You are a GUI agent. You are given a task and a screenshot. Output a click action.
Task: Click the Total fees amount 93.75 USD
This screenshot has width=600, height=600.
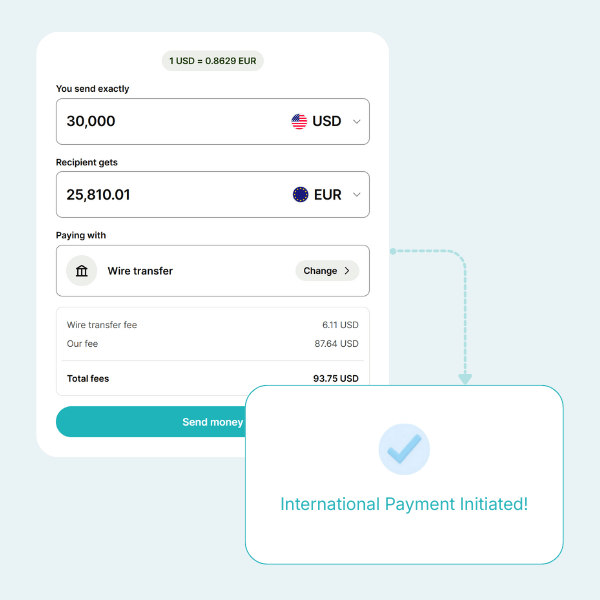click(335, 379)
